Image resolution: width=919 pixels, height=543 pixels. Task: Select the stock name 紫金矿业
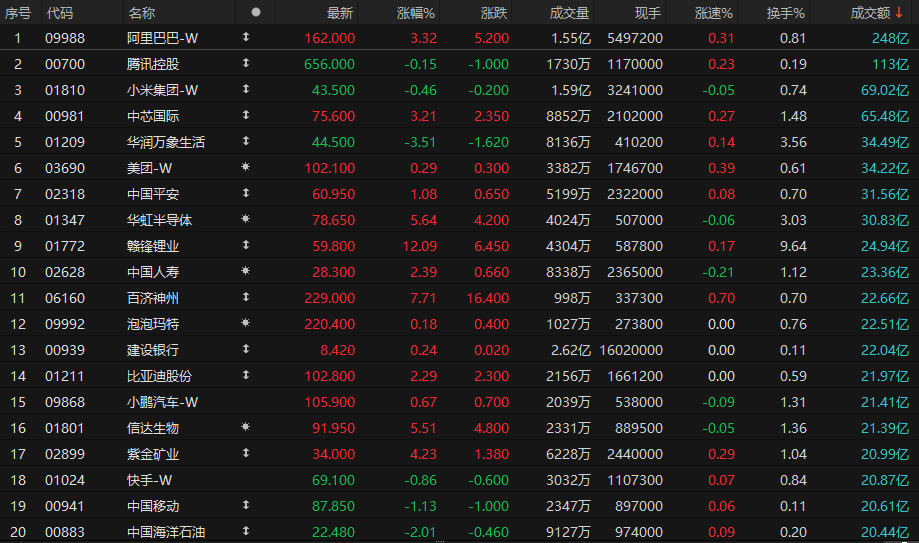(153, 454)
